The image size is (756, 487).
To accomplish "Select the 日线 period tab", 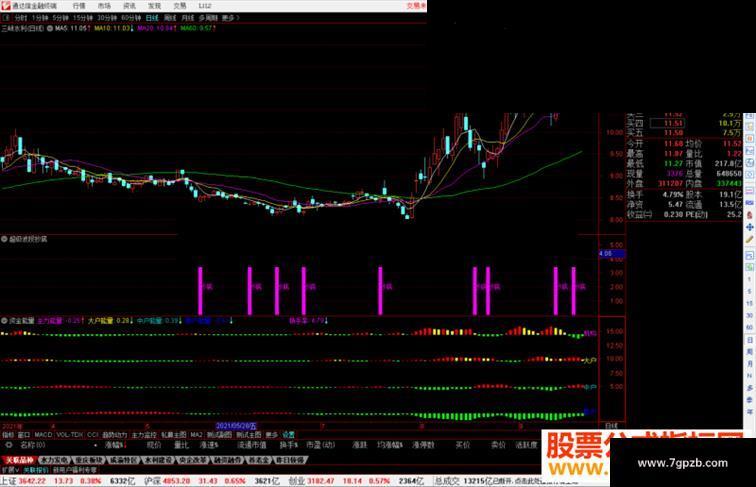I will tap(152, 18).
